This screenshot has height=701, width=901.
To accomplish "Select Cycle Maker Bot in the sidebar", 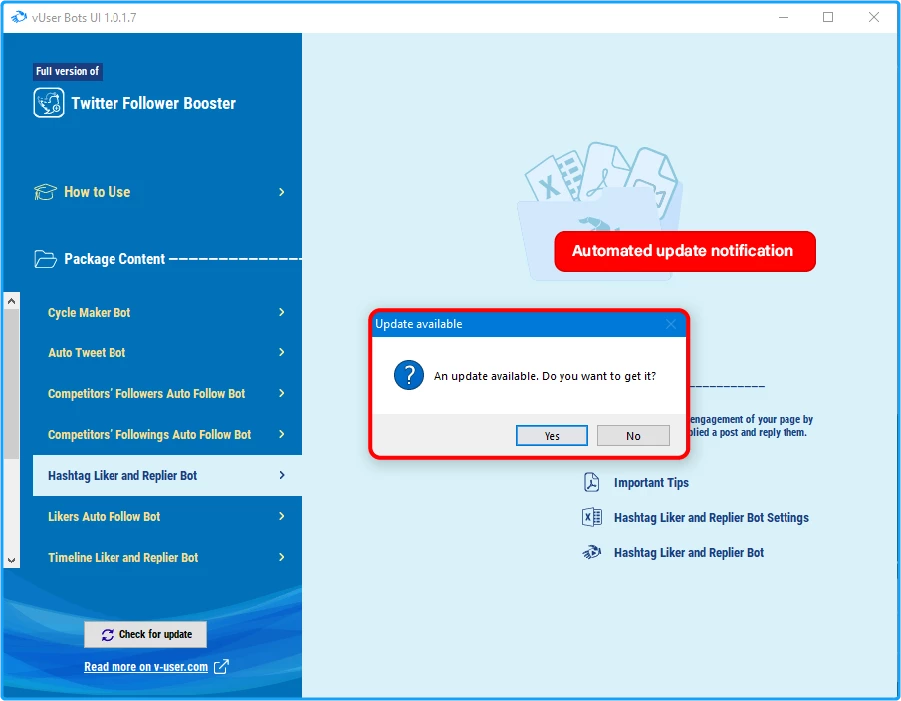I will click(x=167, y=312).
